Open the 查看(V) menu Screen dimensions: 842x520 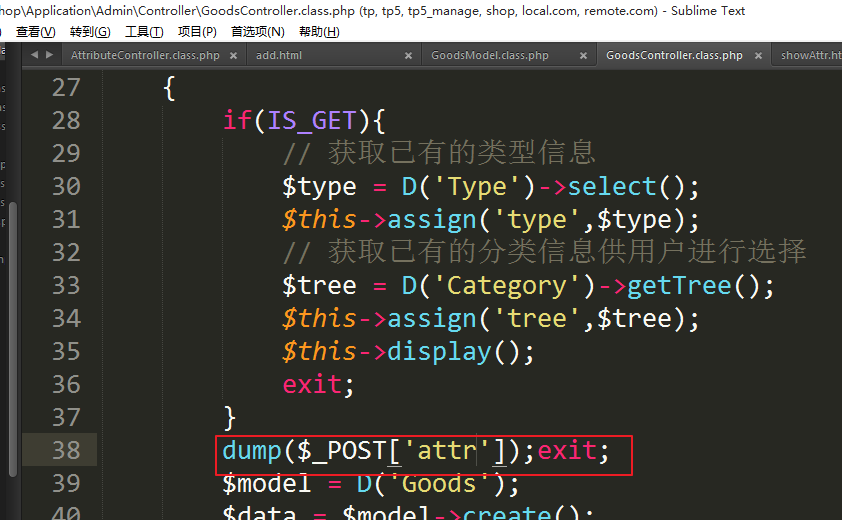click(35, 32)
